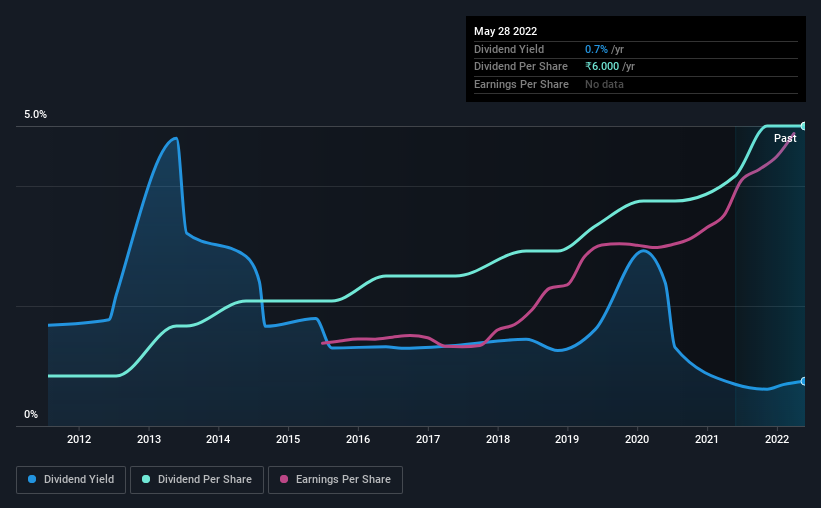
Task: Click the 0% y-axis label
Action: tap(31, 414)
